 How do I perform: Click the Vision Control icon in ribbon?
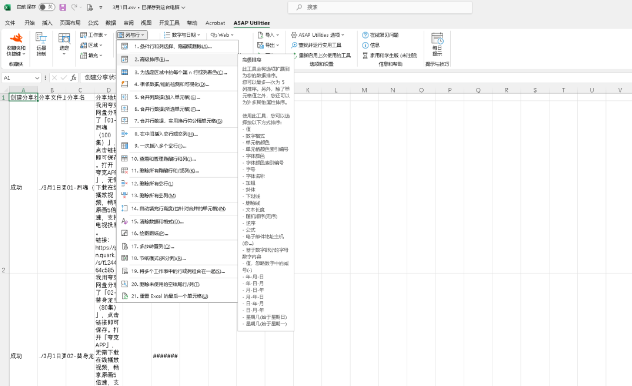pyautogui.click(x=41, y=38)
